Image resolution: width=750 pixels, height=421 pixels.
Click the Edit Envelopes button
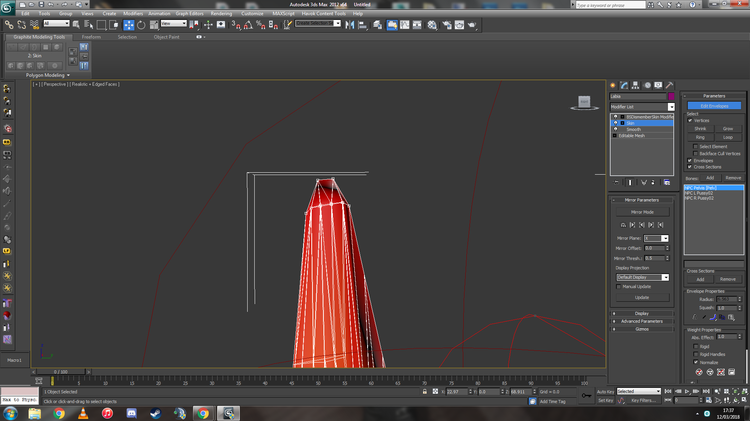coord(714,106)
